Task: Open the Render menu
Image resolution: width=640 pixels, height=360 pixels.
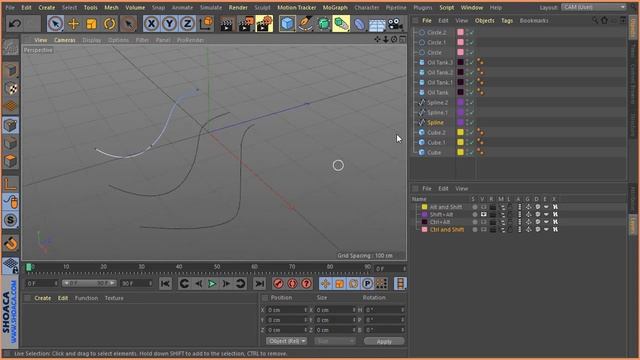Action: coord(238,7)
